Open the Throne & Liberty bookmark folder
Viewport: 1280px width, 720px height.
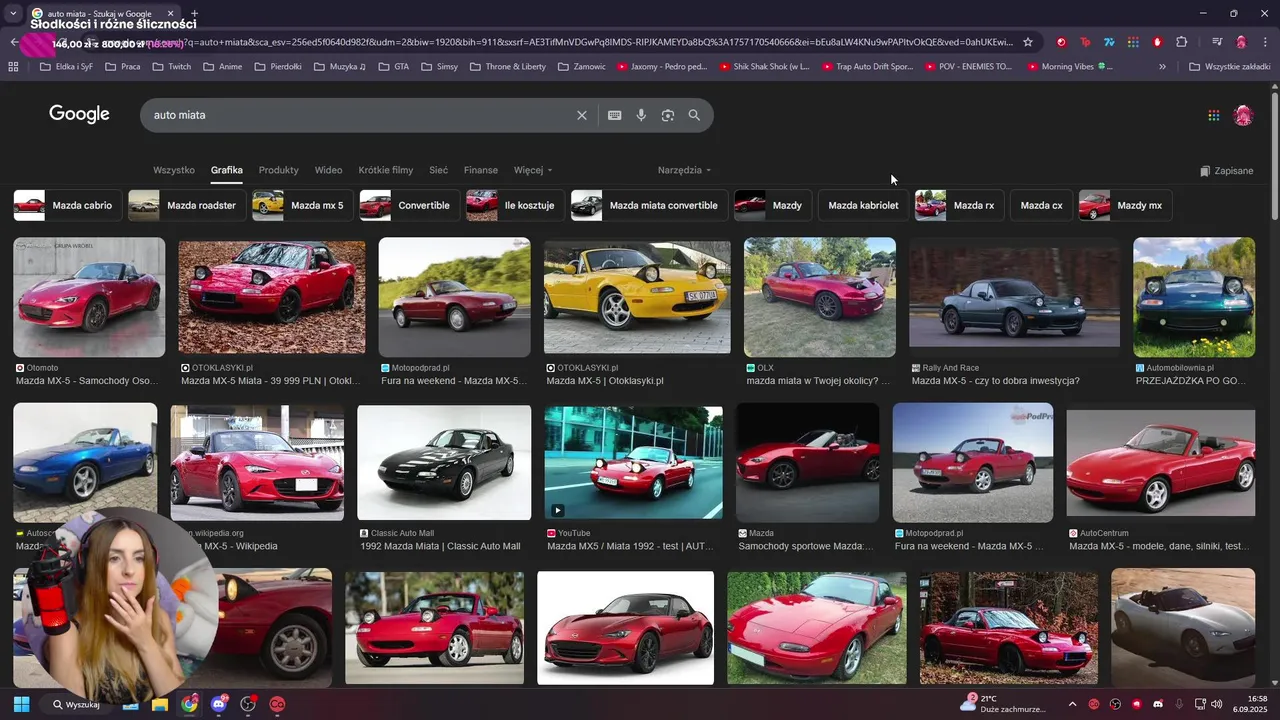506,67
